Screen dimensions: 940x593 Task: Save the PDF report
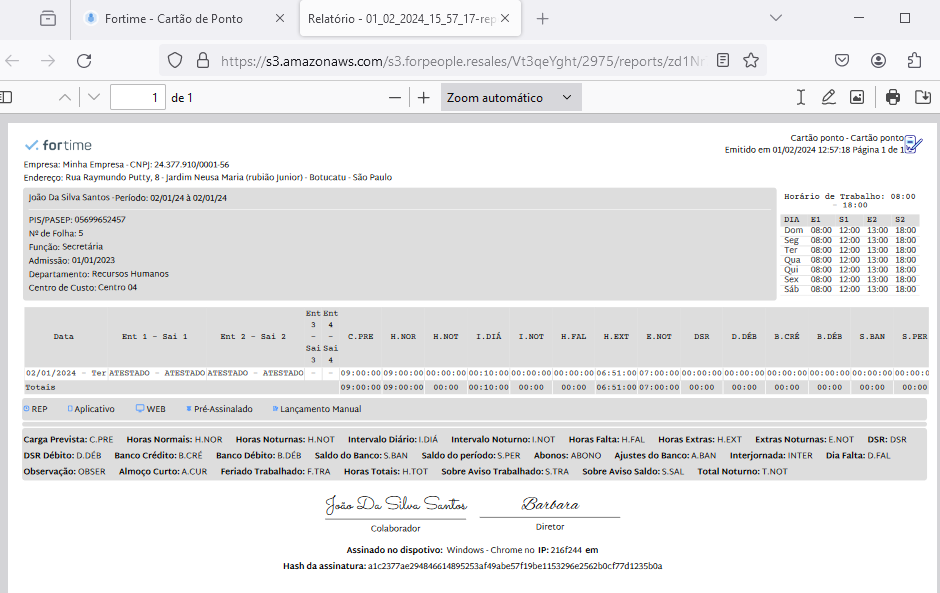pos(923,97)
